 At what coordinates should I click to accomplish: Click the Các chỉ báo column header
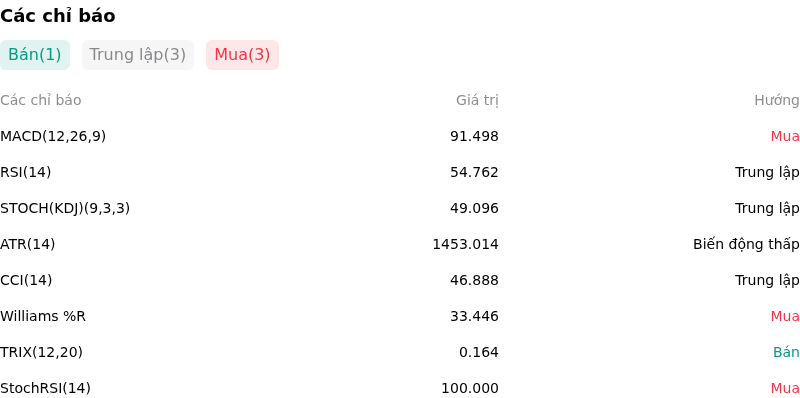pyautogui.click(x=41, y=101)
